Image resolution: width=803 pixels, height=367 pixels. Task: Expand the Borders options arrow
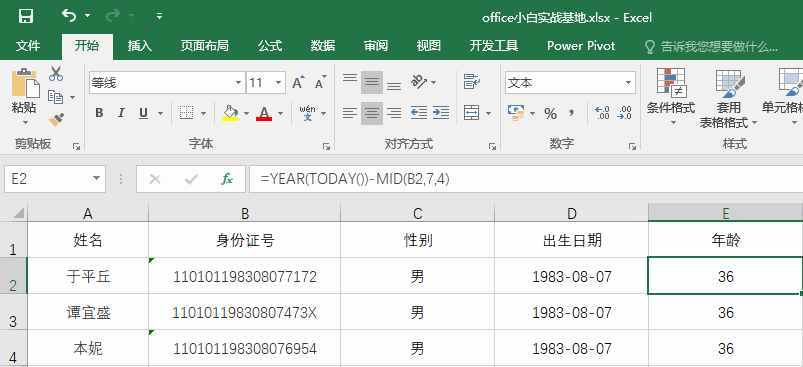coord(203,113)
